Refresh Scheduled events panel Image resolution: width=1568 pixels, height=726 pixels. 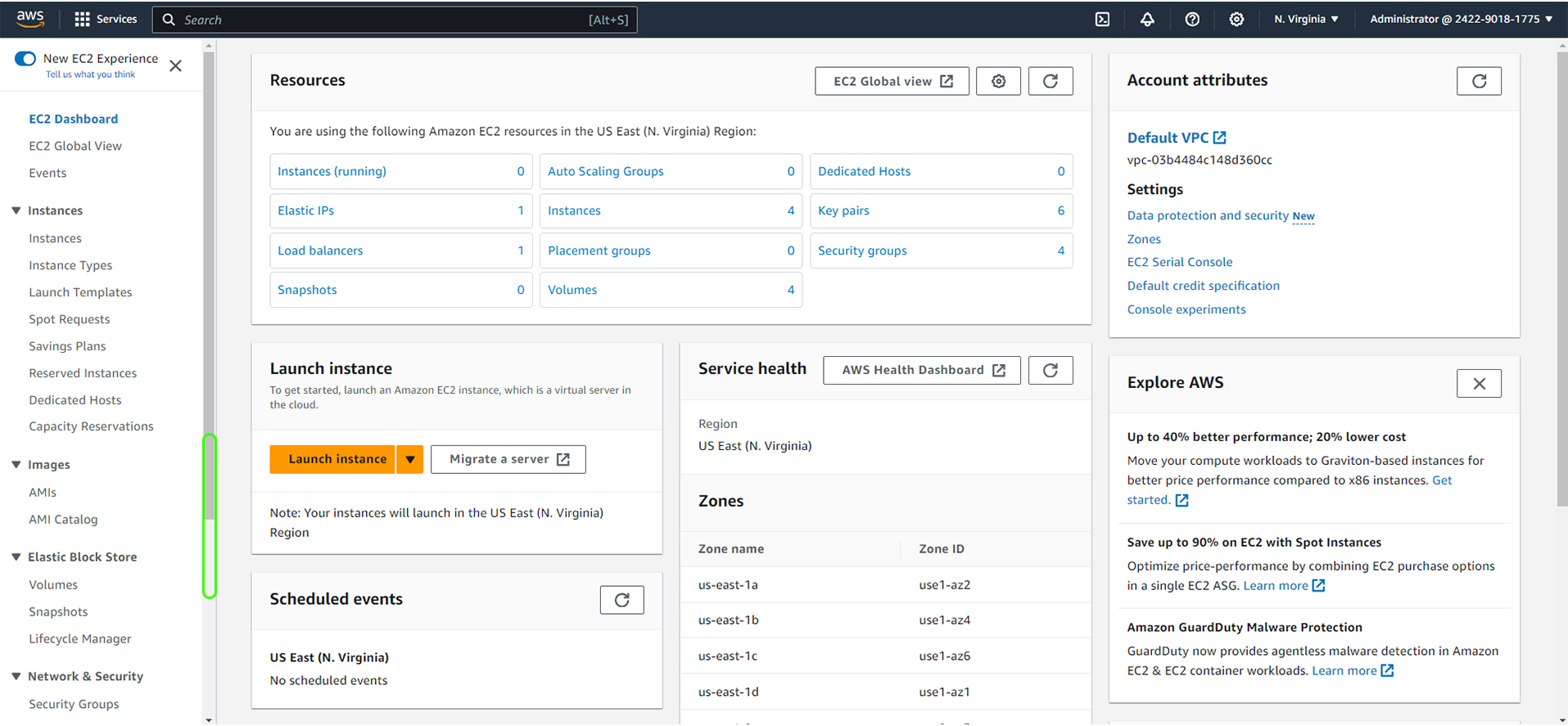click(x=621, y=600)
